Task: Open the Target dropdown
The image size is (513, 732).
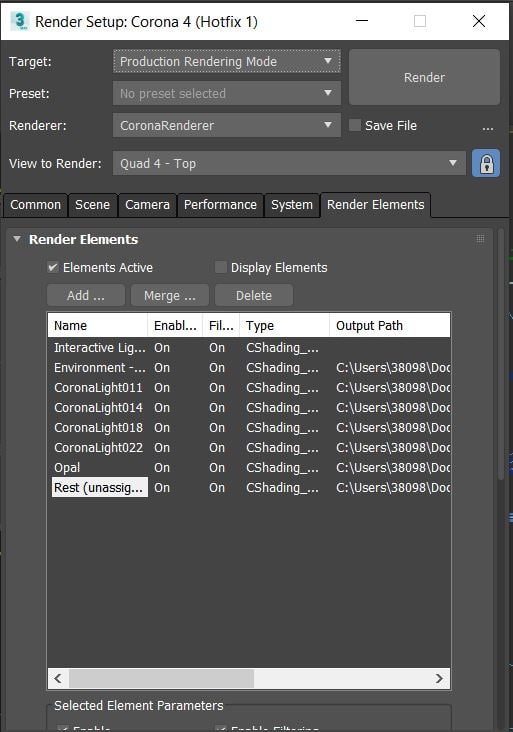Action: pos(226,61)
